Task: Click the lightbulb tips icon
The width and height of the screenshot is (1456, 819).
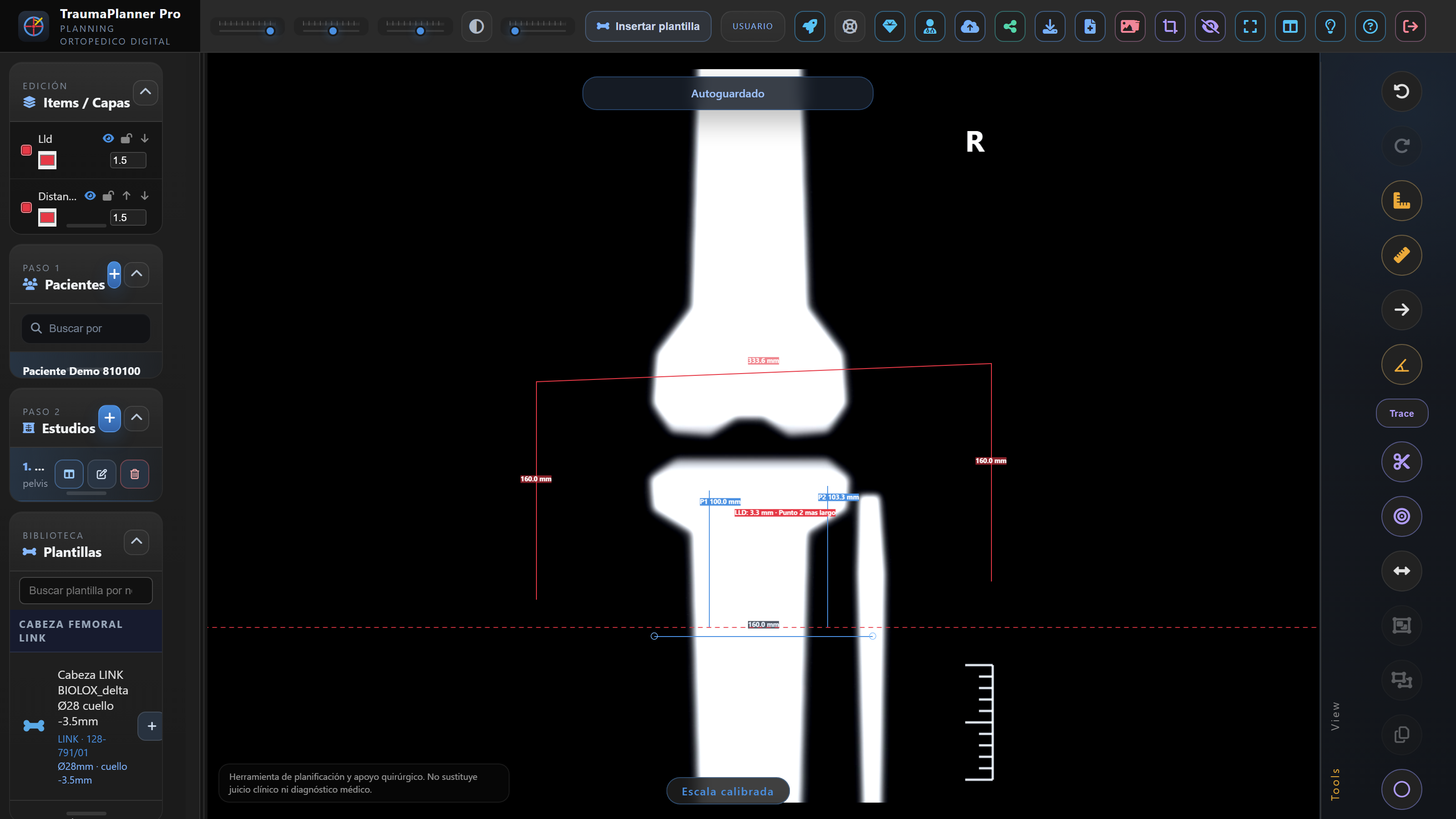Action: coord(1330,26)
